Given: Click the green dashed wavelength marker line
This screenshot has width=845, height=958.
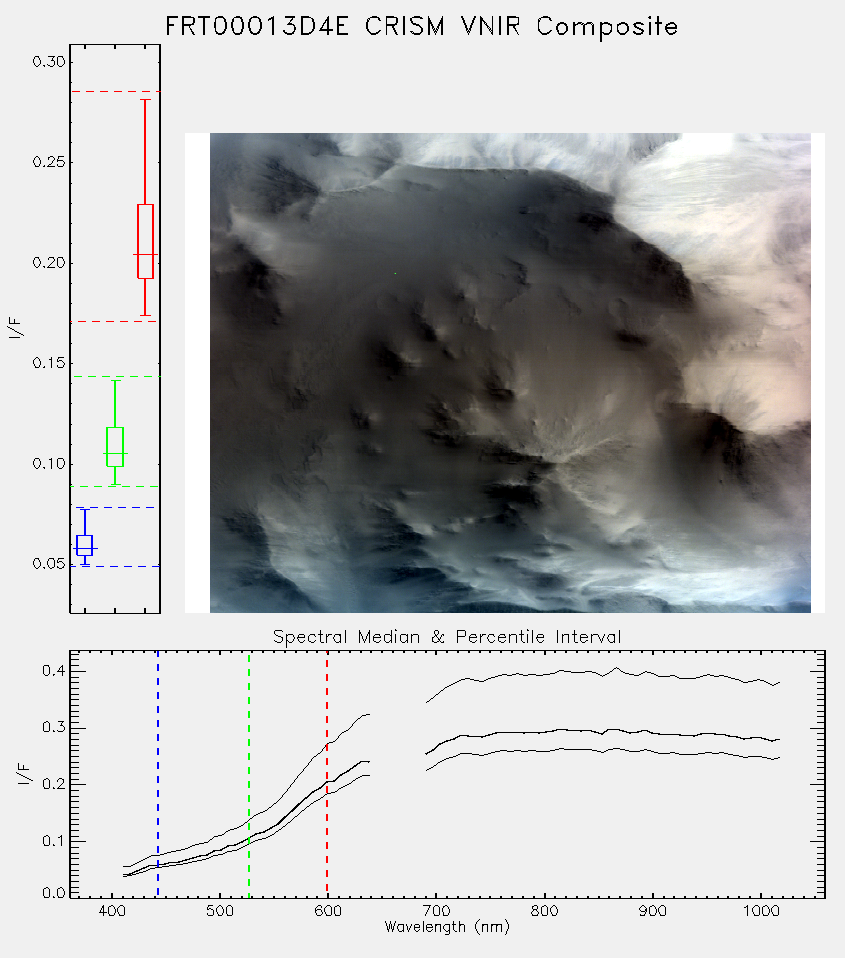Looking at the screenshot, I should click(249, 774).
